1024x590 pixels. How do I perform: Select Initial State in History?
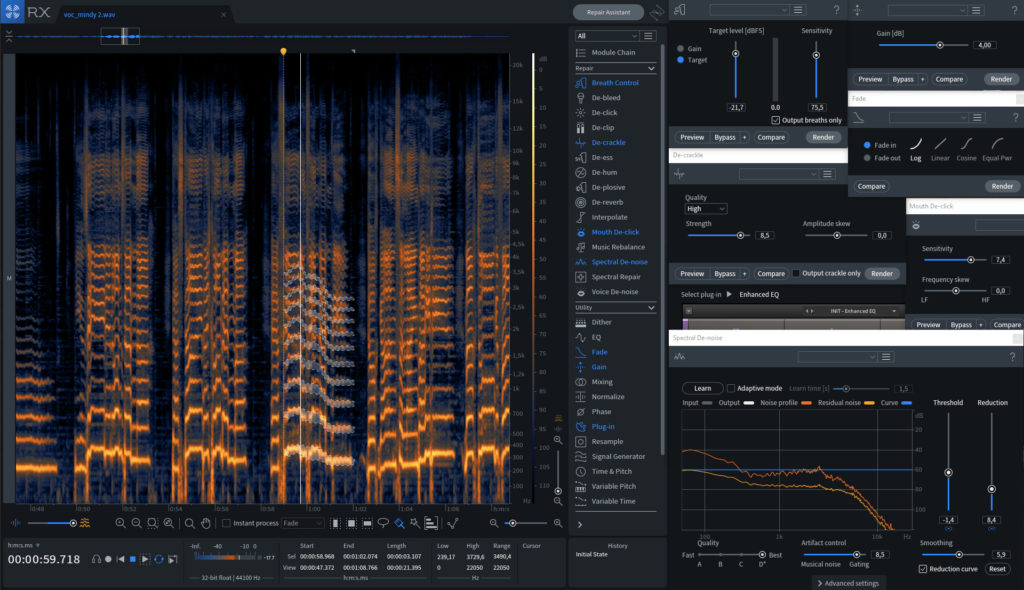pos(592,555)
